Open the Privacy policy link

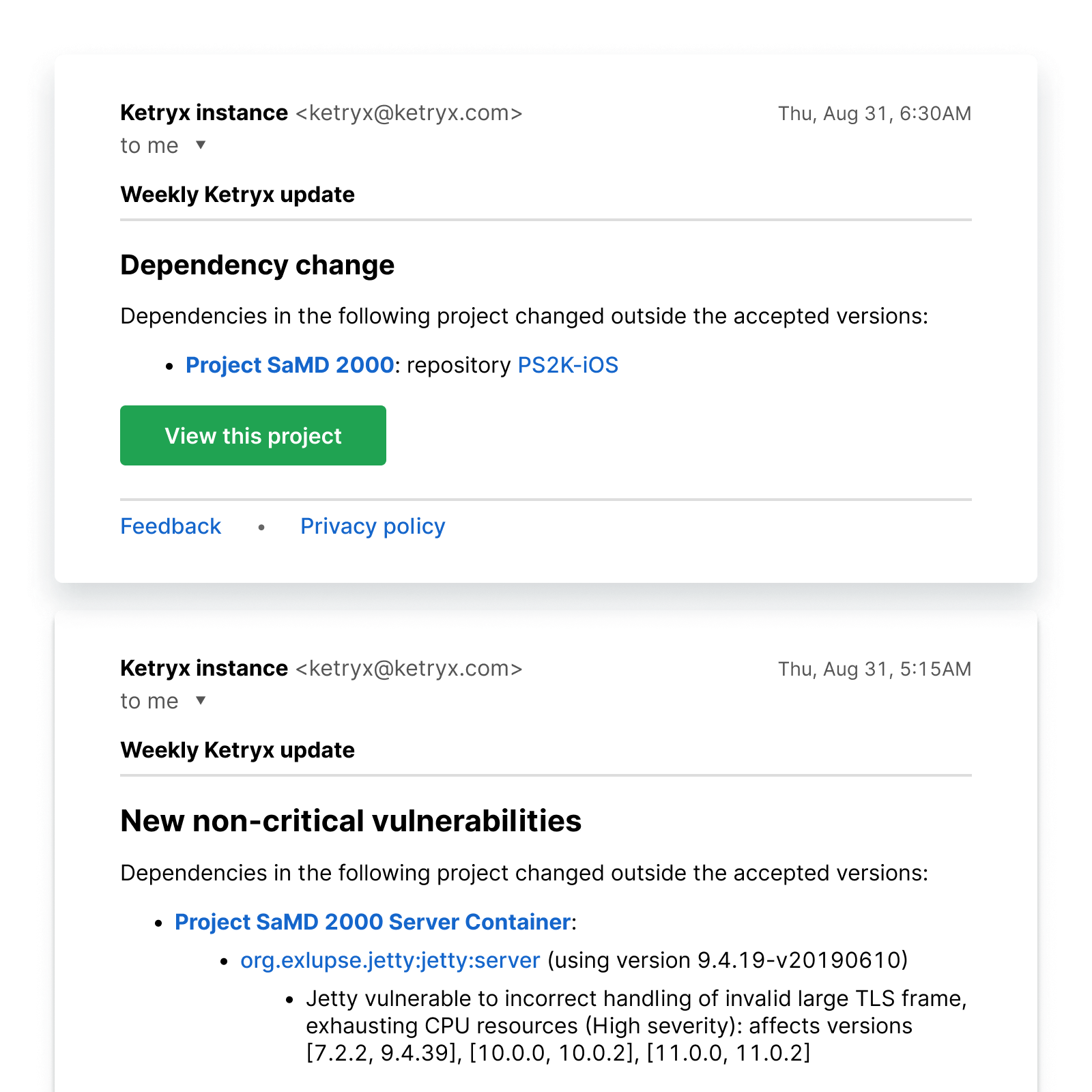pyautogui.click(x=373, y=526)
